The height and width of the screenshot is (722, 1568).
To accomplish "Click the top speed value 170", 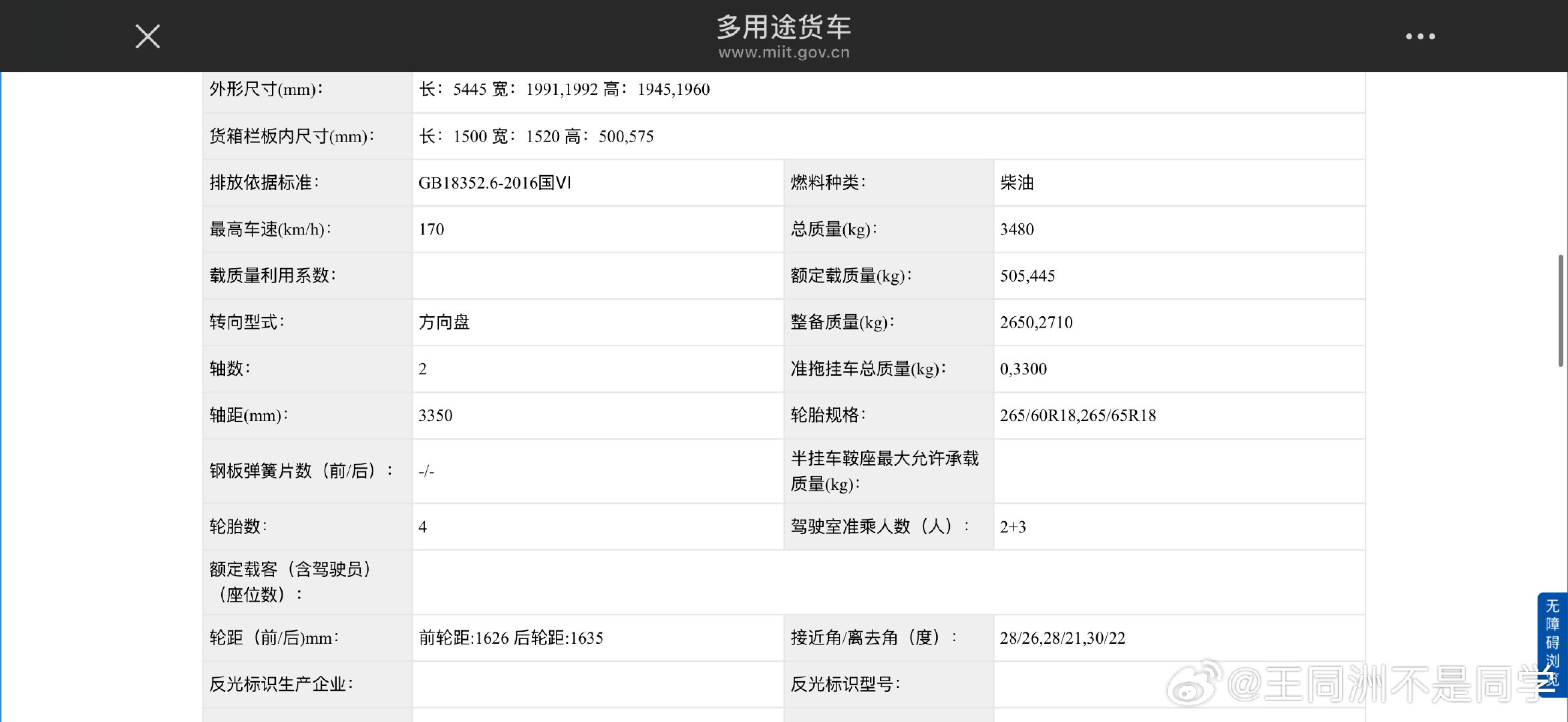I will (x=431, y=229).
